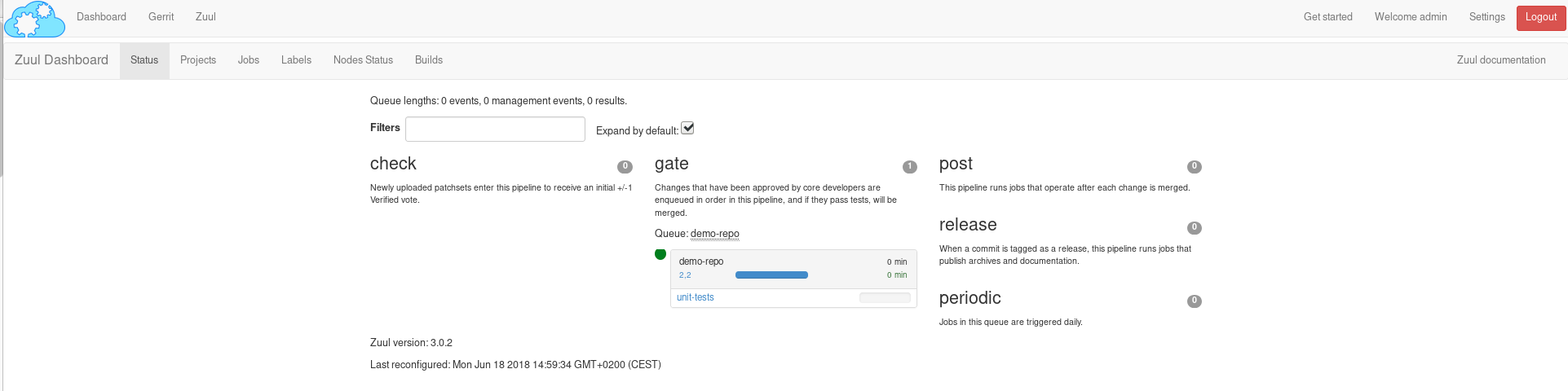Open Gerrit from the top navigation
The image size is (1568, 391).
pos(161,17)
